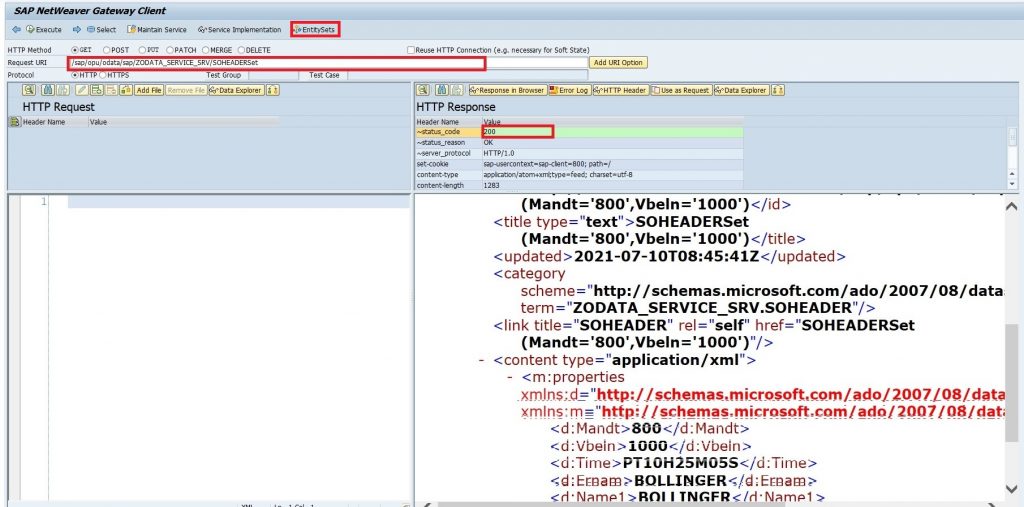Click the Request URI input field
Screen dimensions: 1024x507
click(x=327, y=63)
